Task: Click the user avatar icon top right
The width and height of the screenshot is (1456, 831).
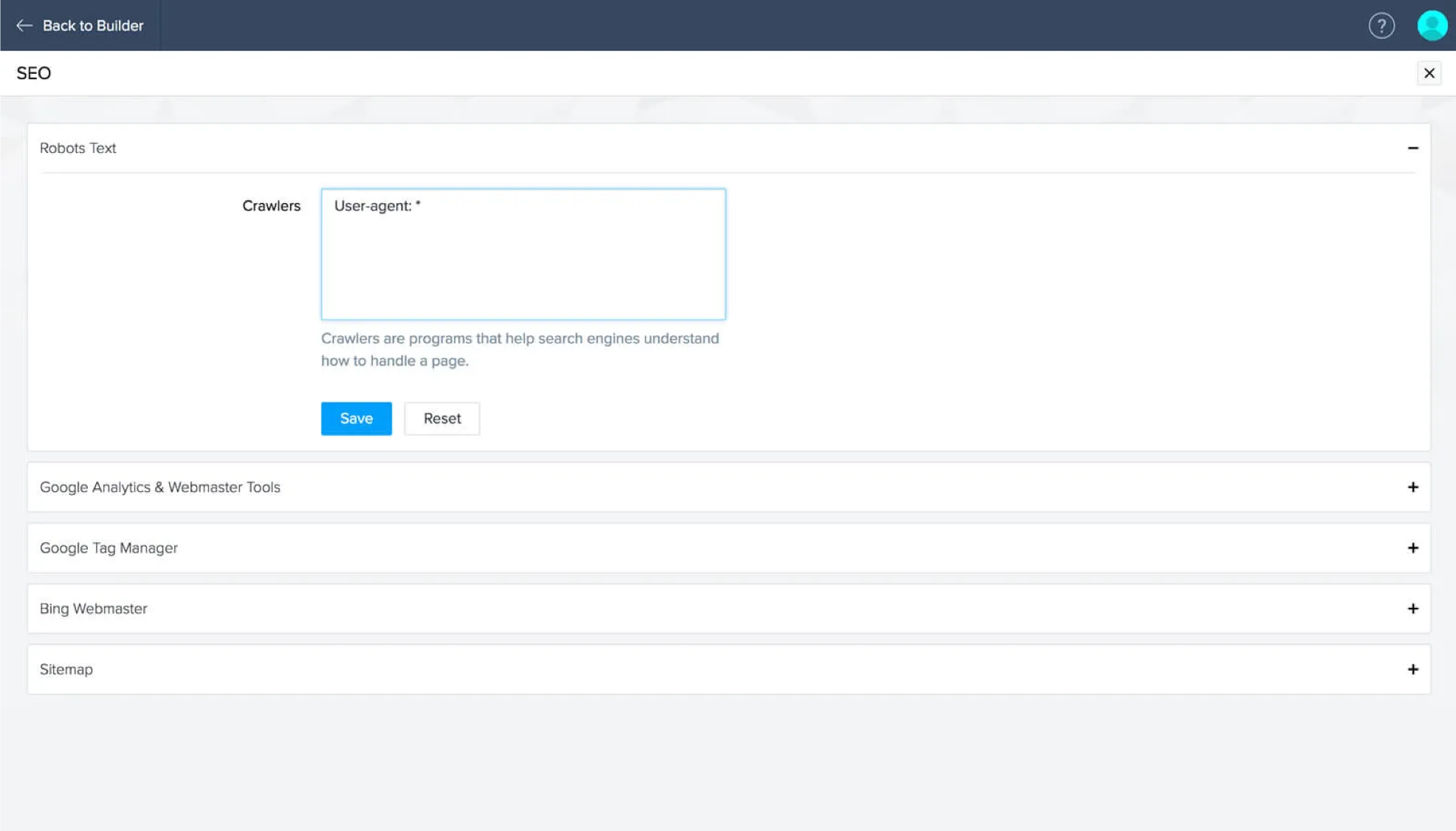Action: click(1429, 25)
